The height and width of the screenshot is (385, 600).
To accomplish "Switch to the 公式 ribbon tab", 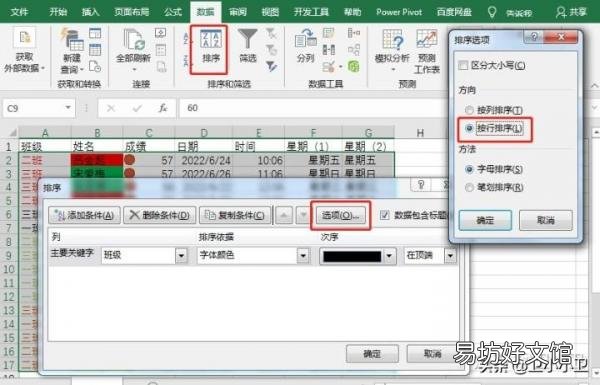I will point(173,12).
